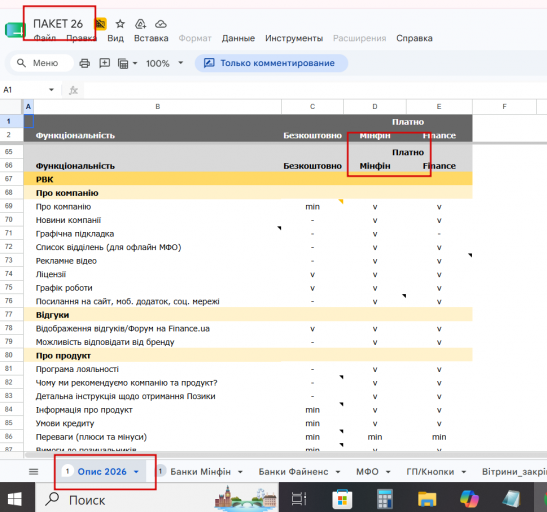This screenshot has width=547, height=512.
Task: Open the Данные menu
Action: click(x=238, y=38)
